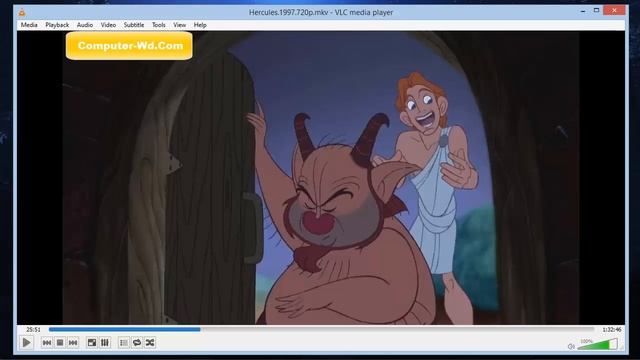Skip to next media track
This screenshot has width=640, height=360.
click(73, 342)
